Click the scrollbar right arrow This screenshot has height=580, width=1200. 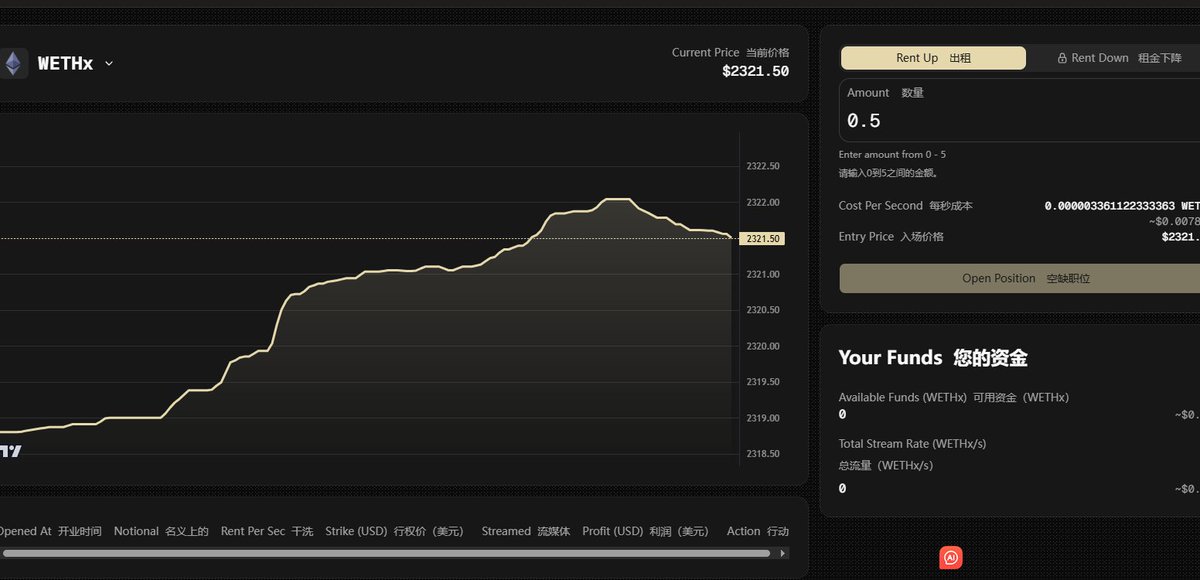tap(784, 552)
